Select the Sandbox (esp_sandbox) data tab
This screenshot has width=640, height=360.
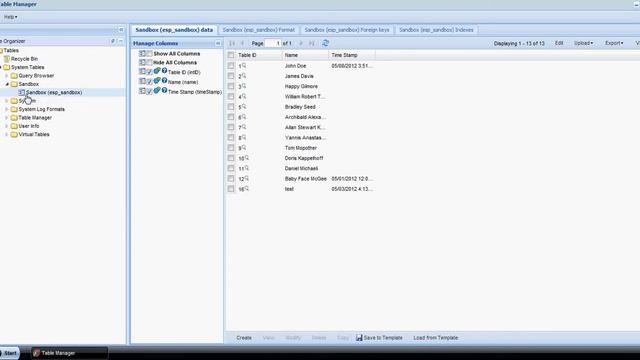coord(174,30)
